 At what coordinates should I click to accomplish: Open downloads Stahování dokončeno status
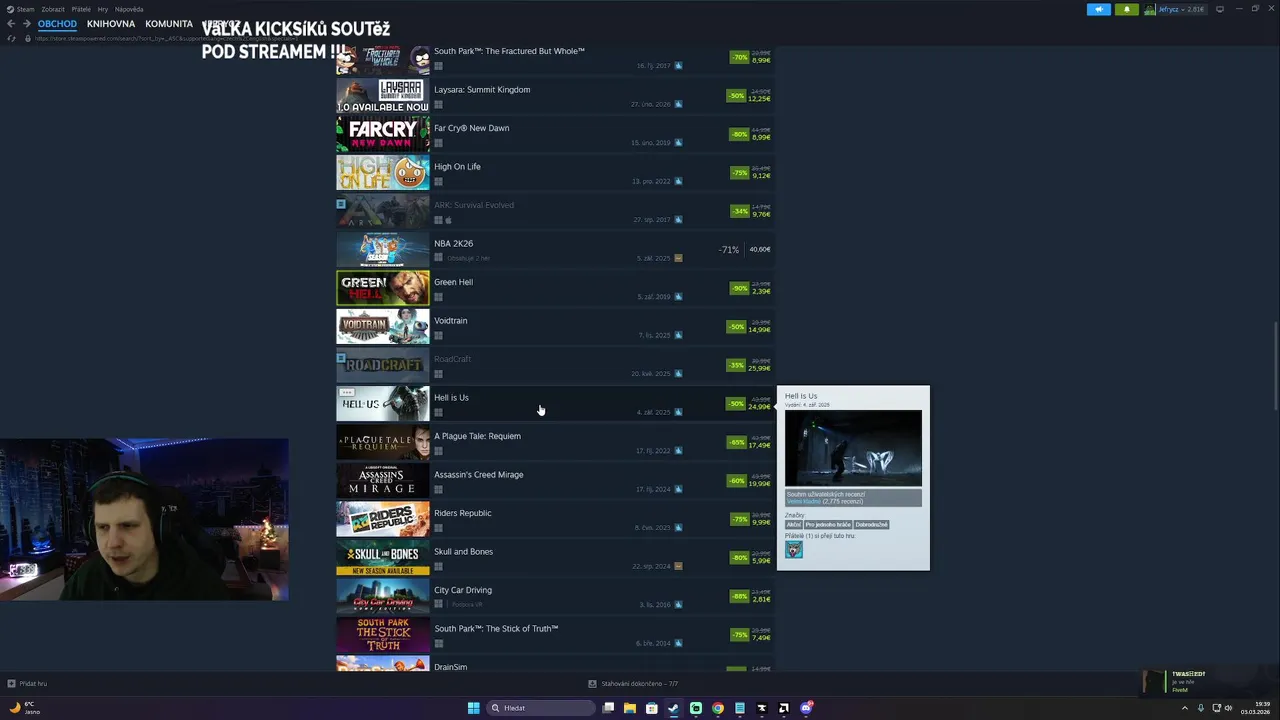(x=633, y=684)
